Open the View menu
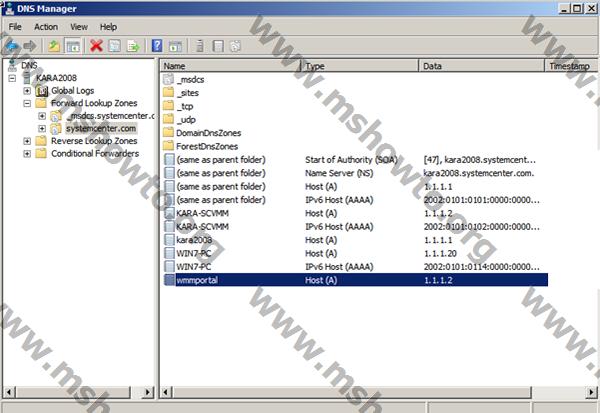The width and height of the screenshot is (600, 413). 79,27
